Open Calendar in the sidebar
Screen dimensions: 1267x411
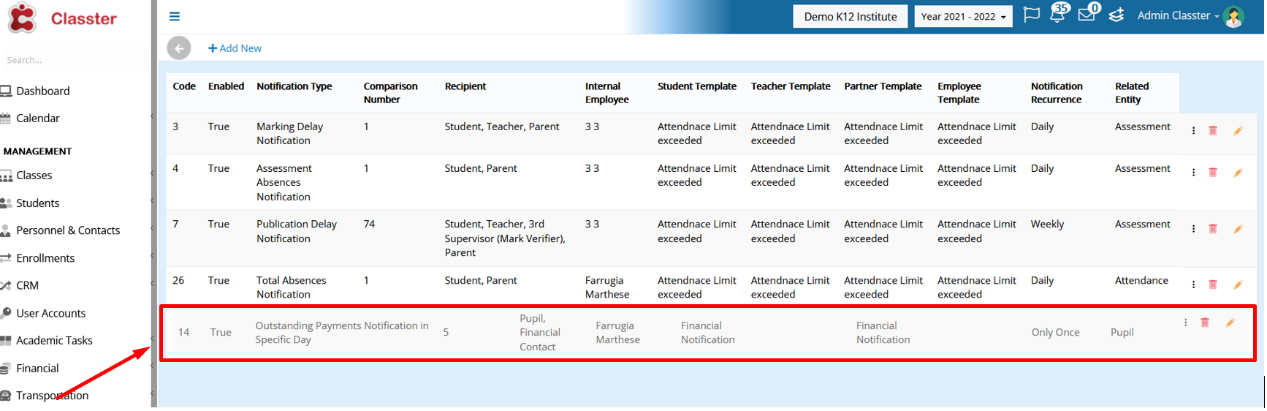tap(38, 118)
